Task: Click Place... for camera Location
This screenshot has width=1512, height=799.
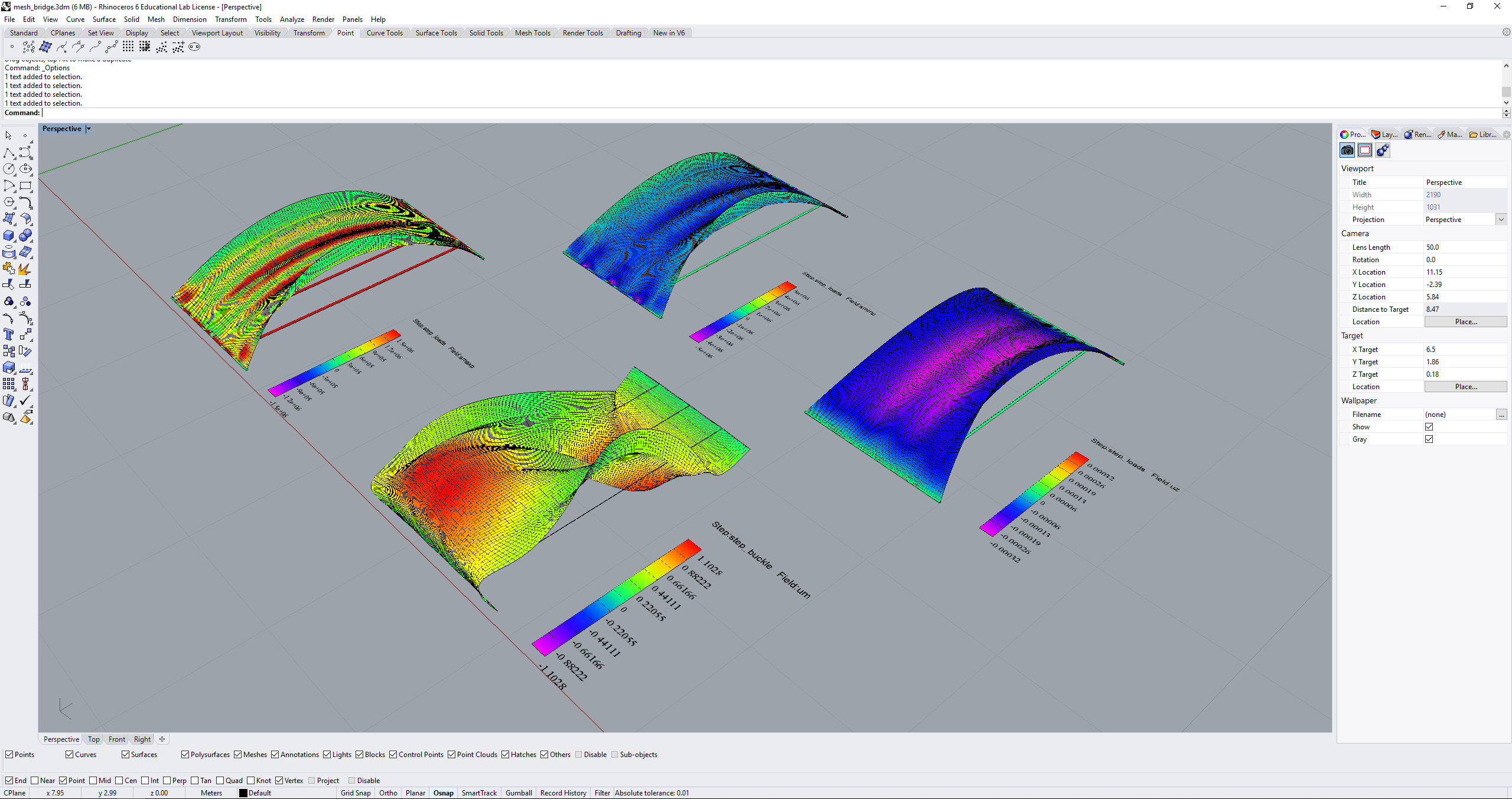Action: [x=1466, y=321]
